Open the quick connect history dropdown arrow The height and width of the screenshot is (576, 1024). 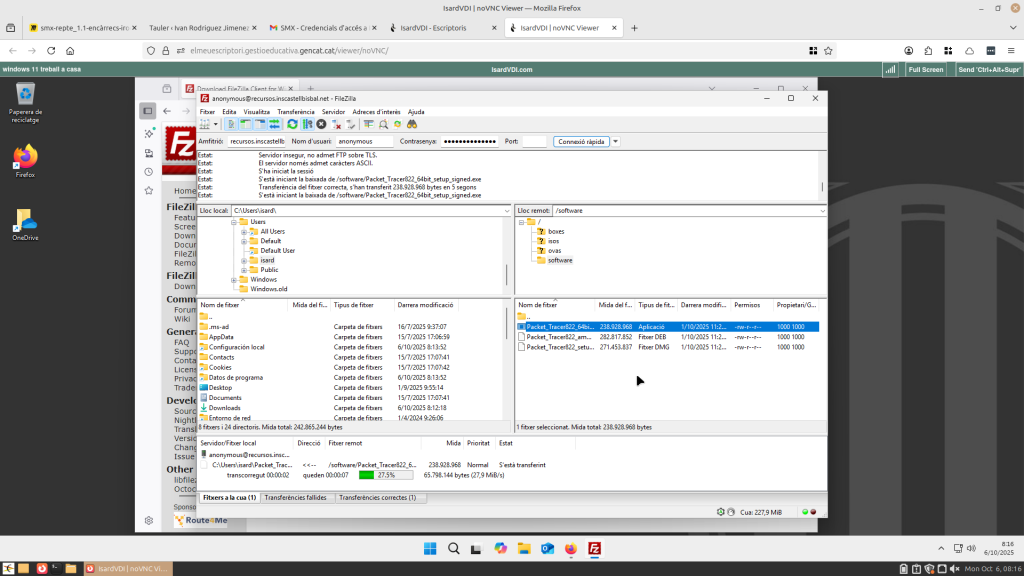click(x=615, y=142)
